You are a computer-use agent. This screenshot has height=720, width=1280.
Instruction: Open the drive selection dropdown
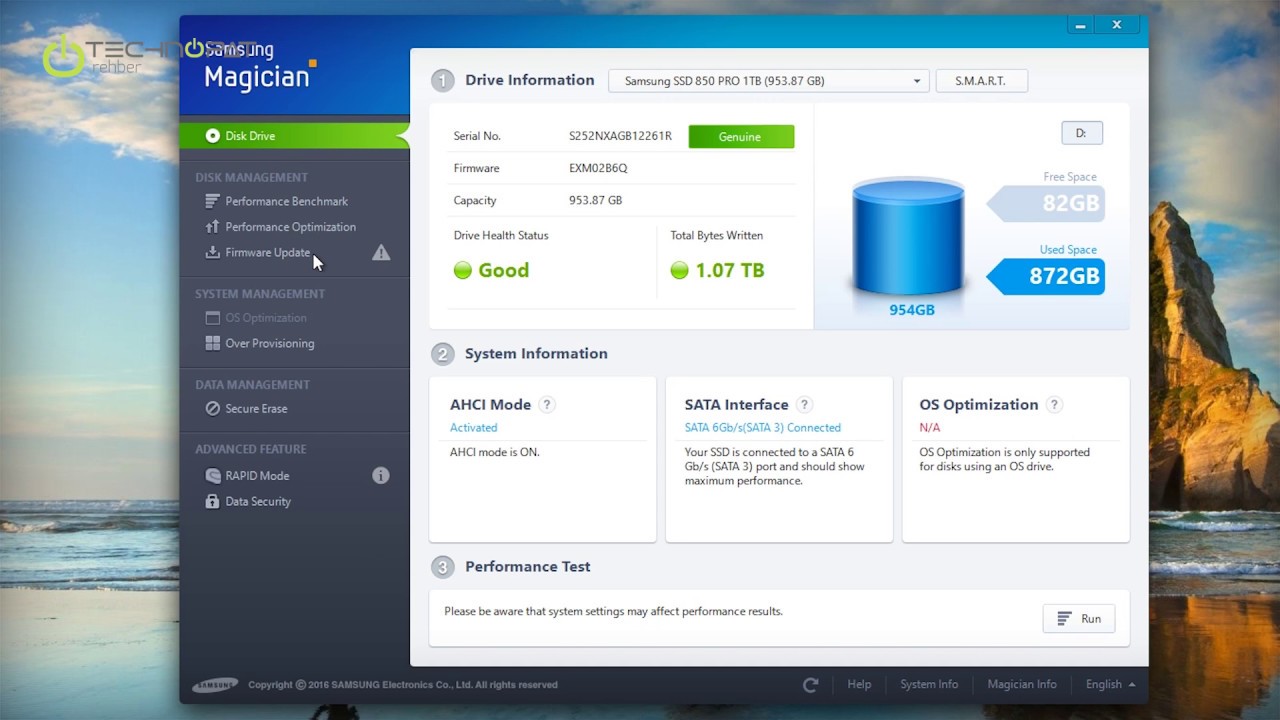769,81
